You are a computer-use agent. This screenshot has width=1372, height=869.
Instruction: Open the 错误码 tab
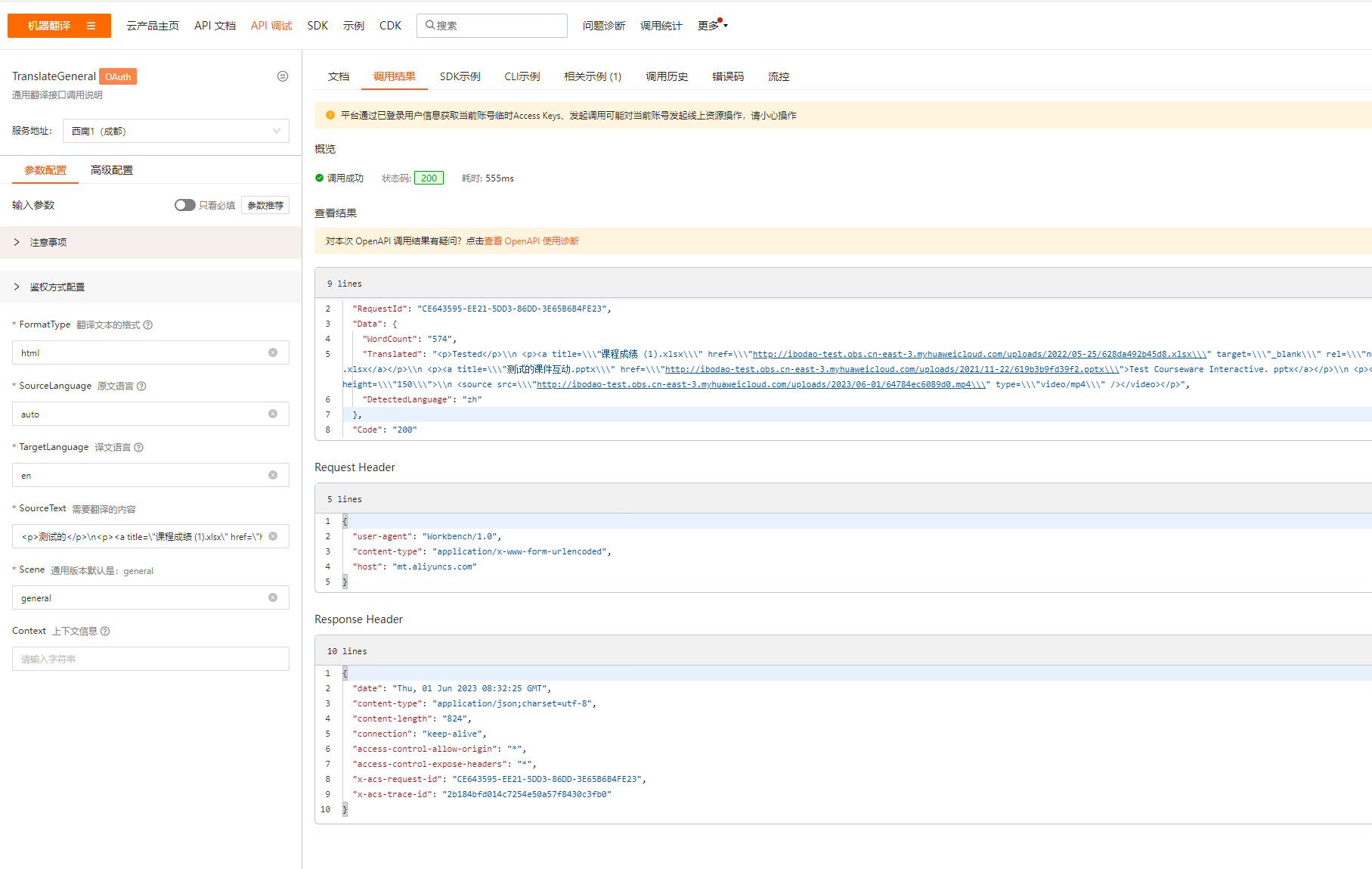point(728,76)
